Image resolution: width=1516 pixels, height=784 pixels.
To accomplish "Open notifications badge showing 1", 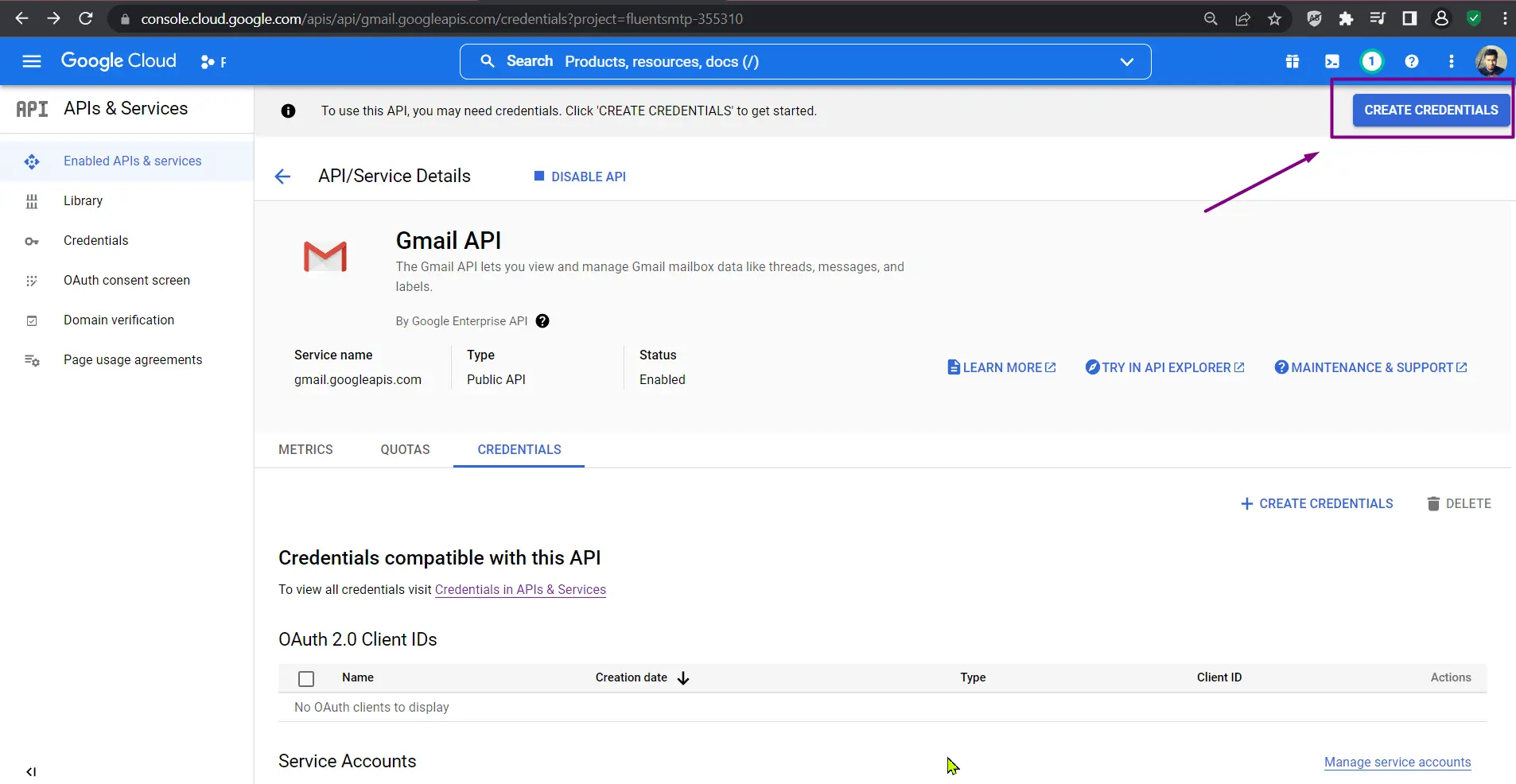I will (x=1371, y=61).
